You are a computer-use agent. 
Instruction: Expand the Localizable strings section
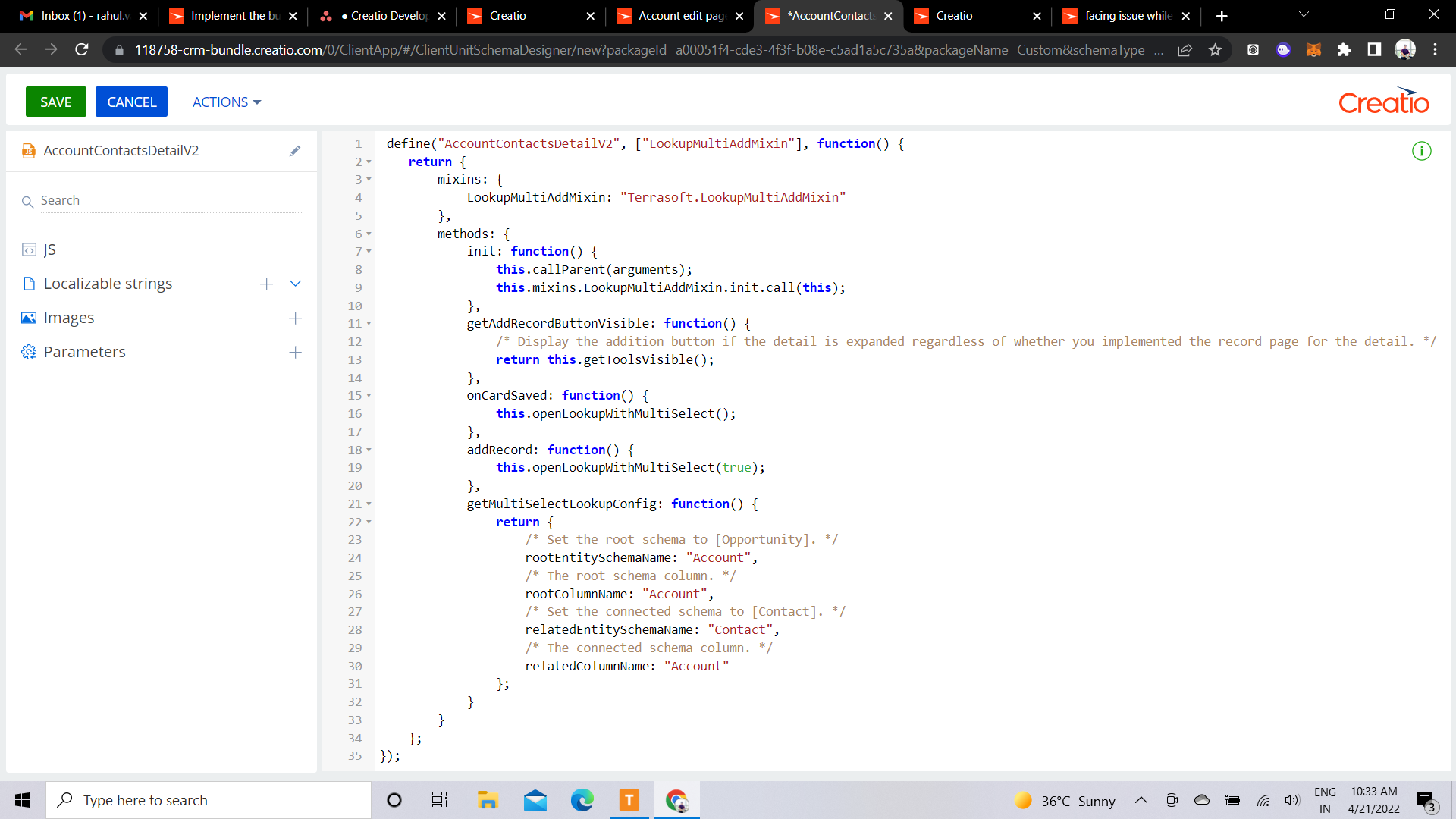pos(296,284)
